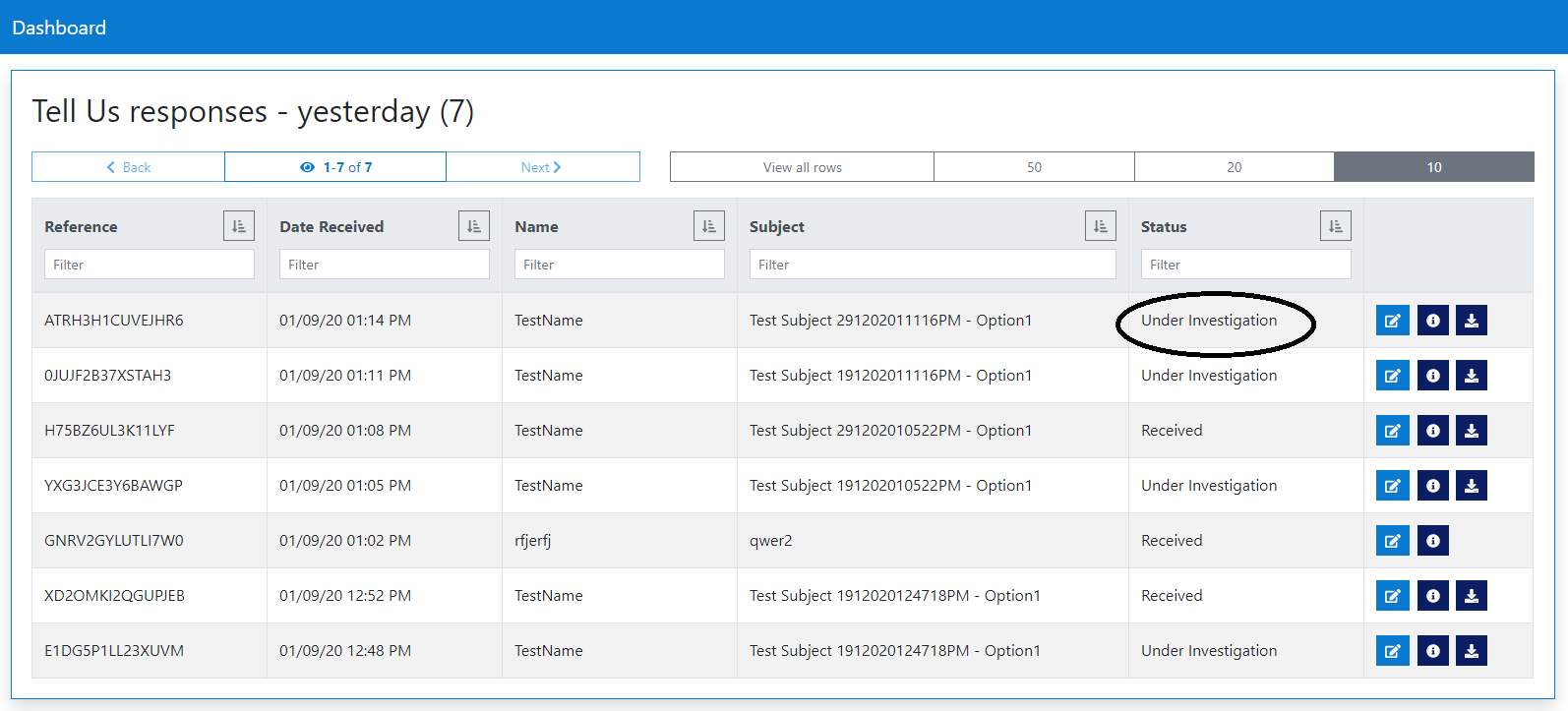Sort table by Date Received
Image resolution: width=1568 pixels, height=711 pixels.
tap(473, 226)
